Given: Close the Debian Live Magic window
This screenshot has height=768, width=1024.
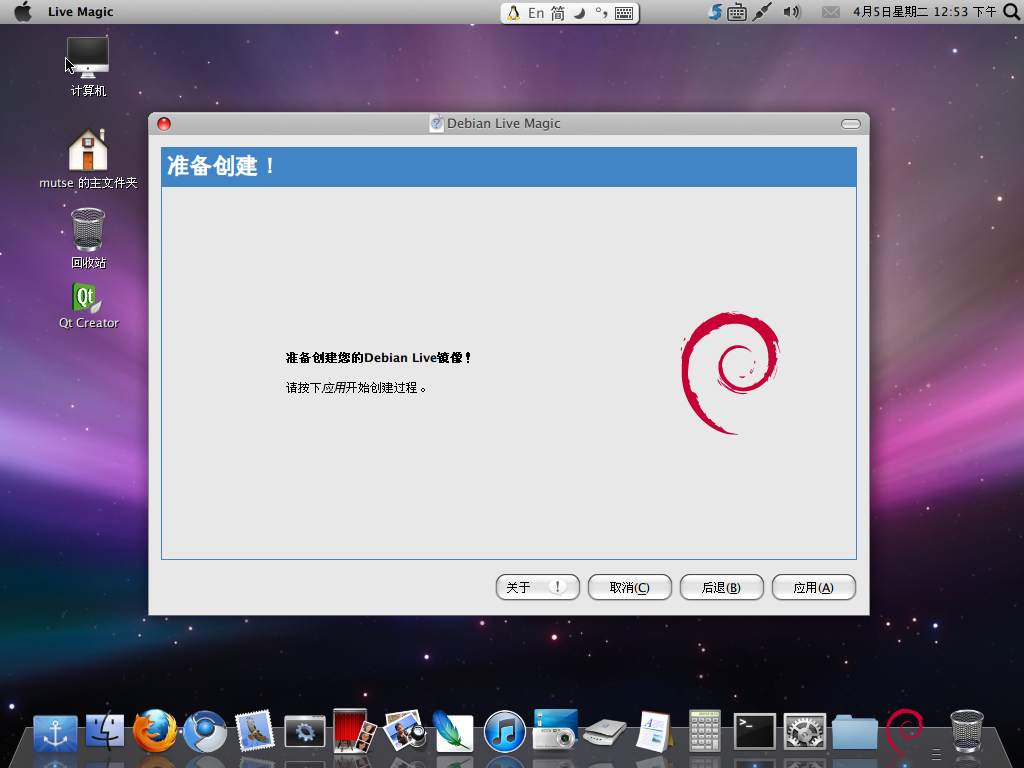Looking at the screenshot, I should tap(164, 124).
